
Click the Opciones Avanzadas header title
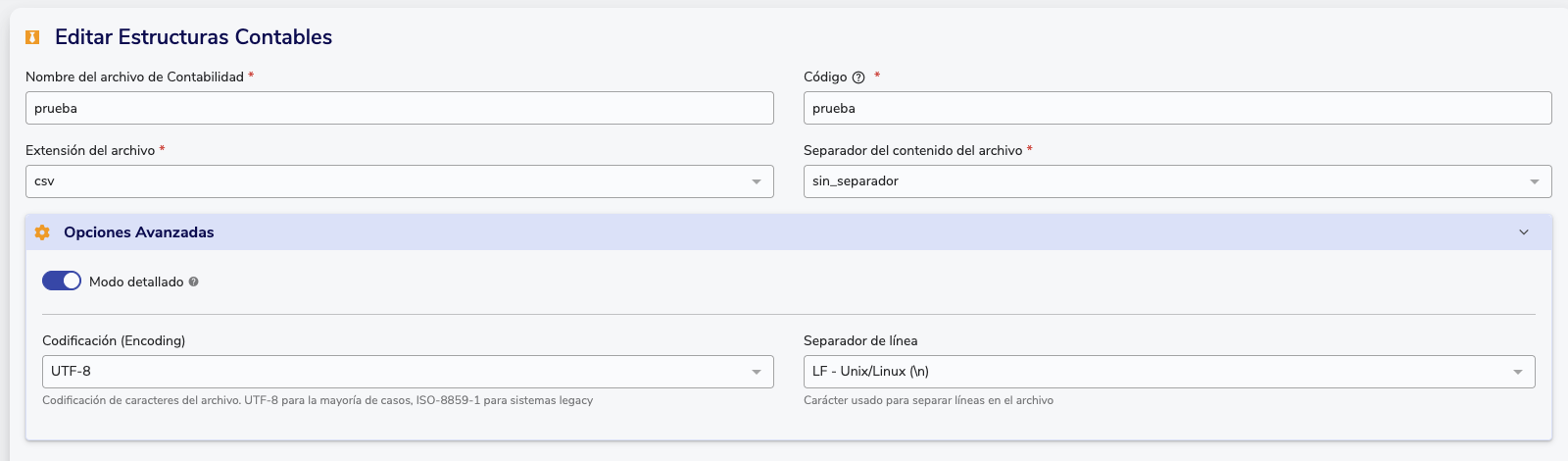pos(139,232)
